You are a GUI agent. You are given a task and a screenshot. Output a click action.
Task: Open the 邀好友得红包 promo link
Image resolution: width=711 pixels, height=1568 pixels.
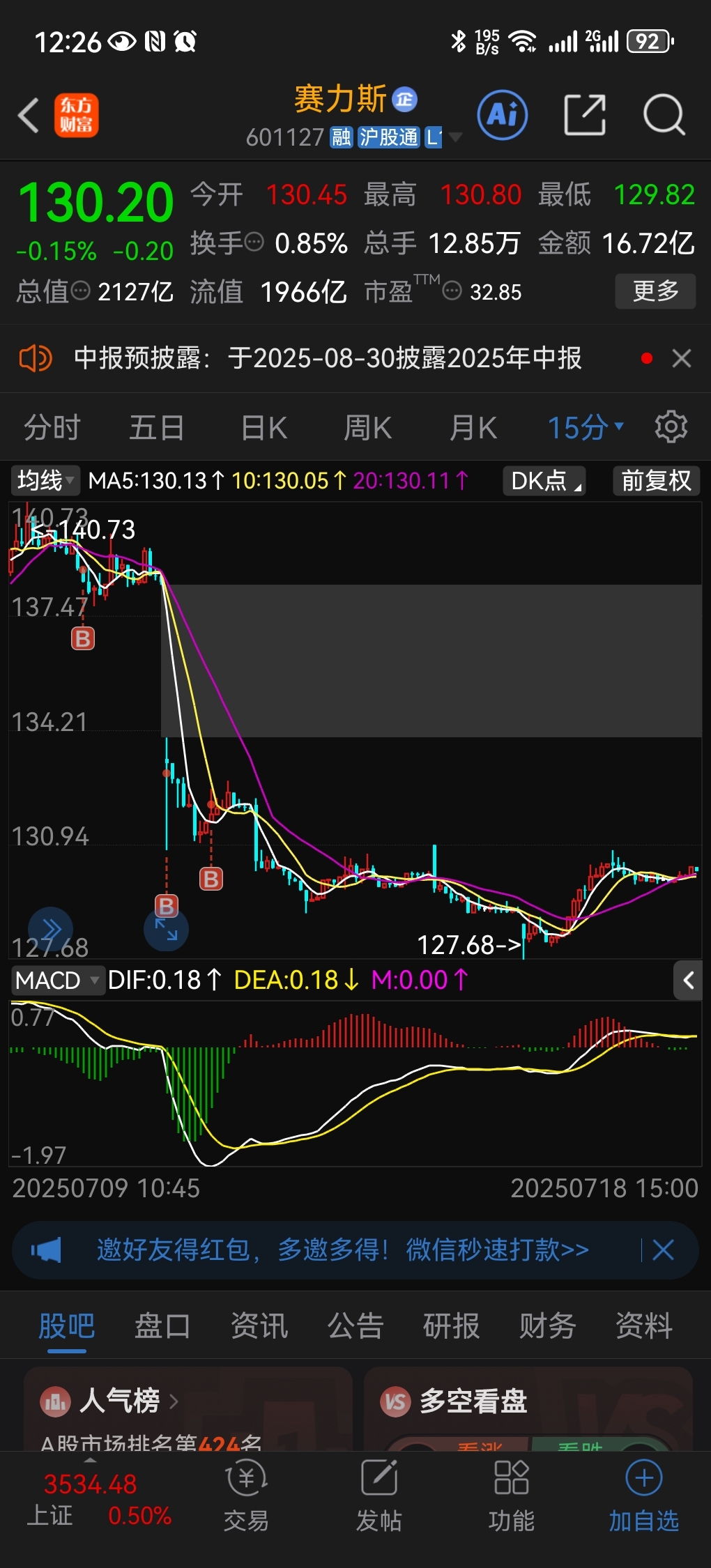tap(342, 1250)
